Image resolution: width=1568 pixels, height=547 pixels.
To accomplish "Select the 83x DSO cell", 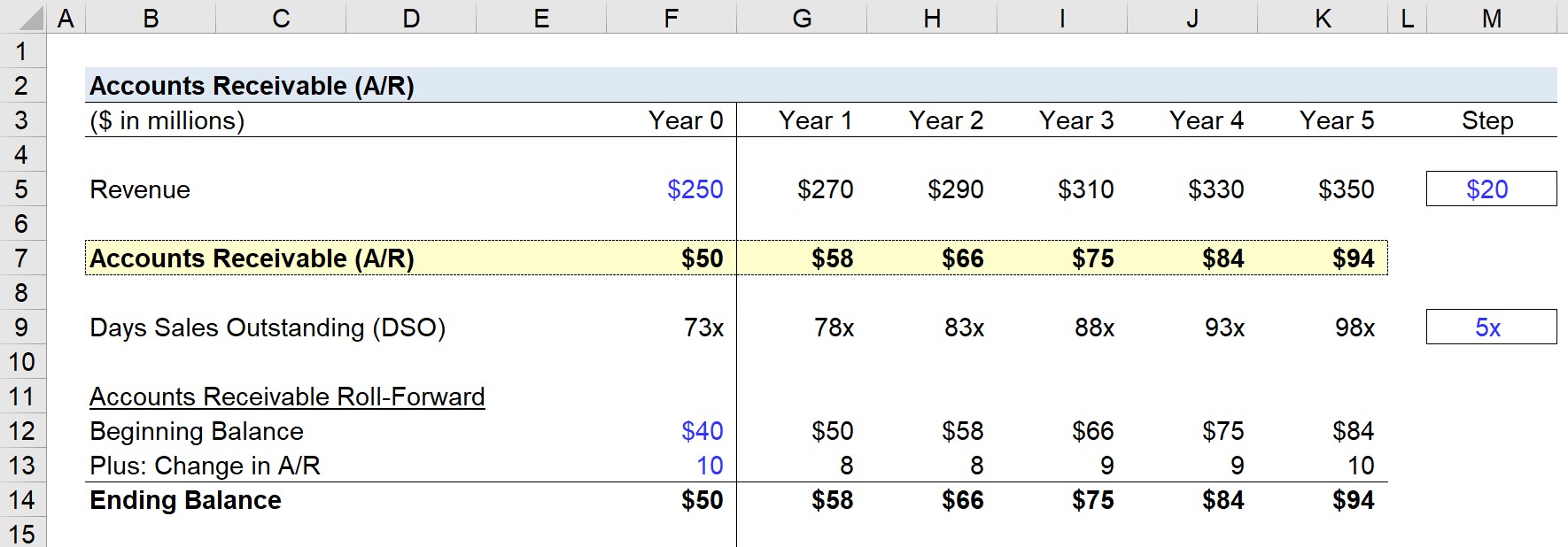I will [x=932, y=327].
